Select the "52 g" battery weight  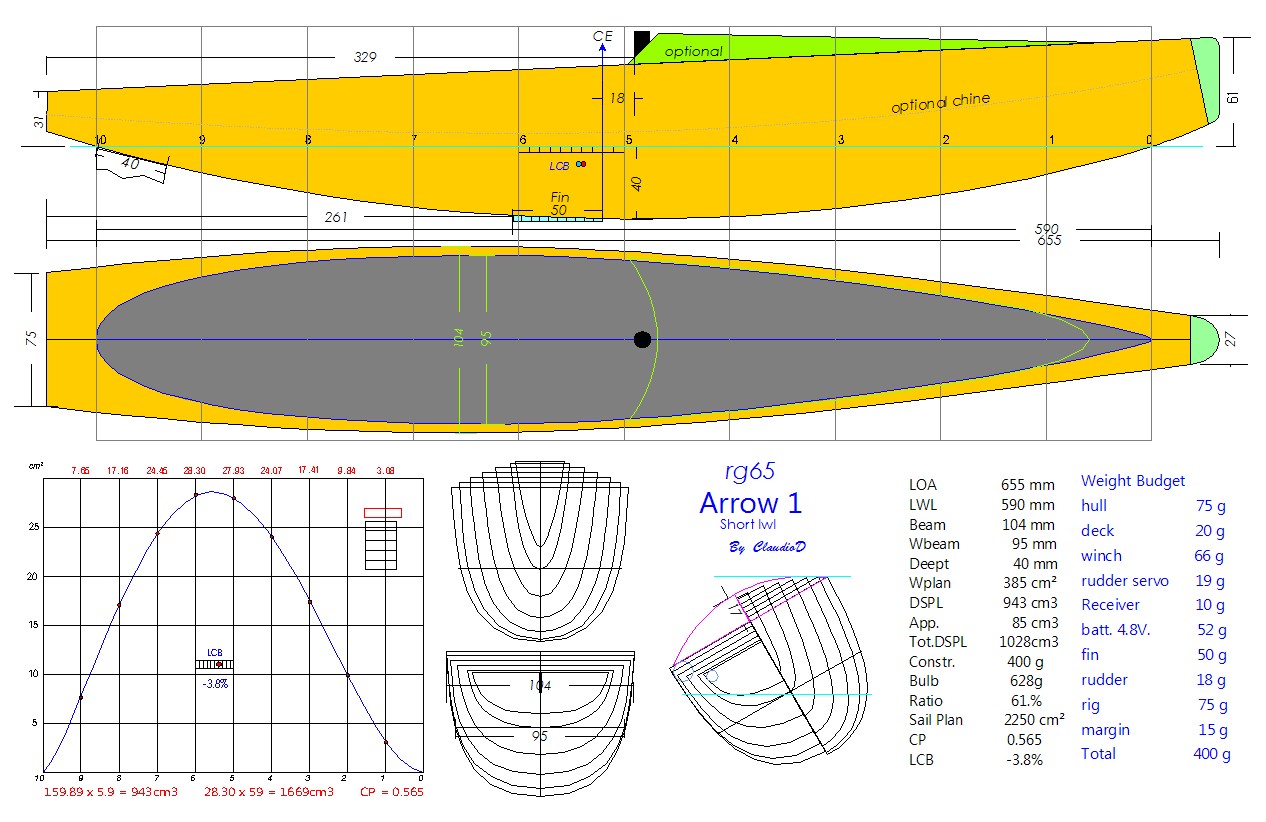pyautogui.click(x=1211, y=630)
